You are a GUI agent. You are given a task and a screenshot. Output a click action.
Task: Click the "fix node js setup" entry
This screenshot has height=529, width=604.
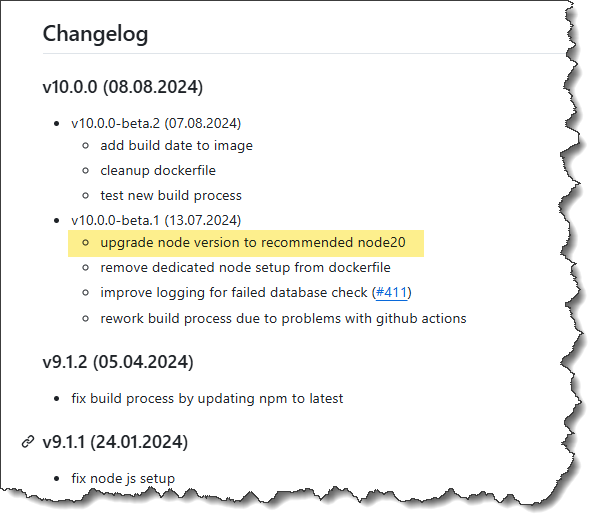pyautogui.click(x=123, y=478)
